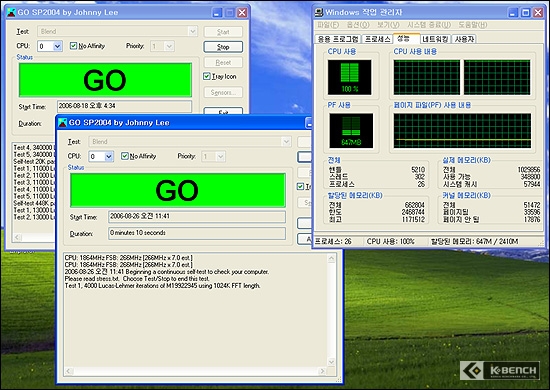Screen dimensions: 550x390
Task: Click Sensors... button in back SP2004 window
Action: pyautogui.click(x=223, y=92)
